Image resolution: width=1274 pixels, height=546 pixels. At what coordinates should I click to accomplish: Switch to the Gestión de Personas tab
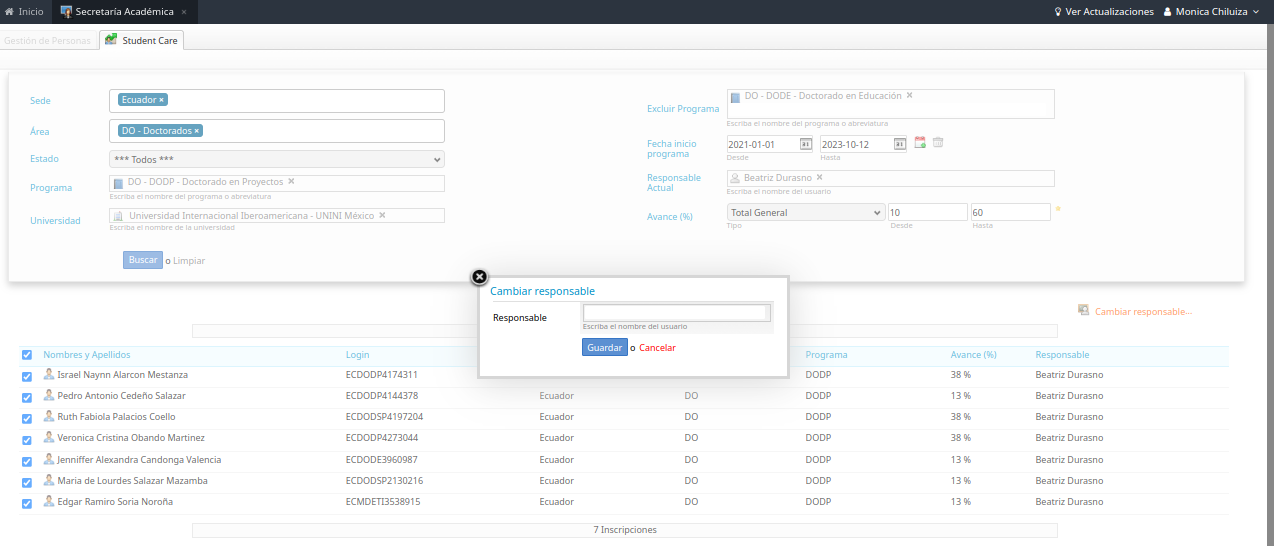pyautogui.click(x=47, y=41)
